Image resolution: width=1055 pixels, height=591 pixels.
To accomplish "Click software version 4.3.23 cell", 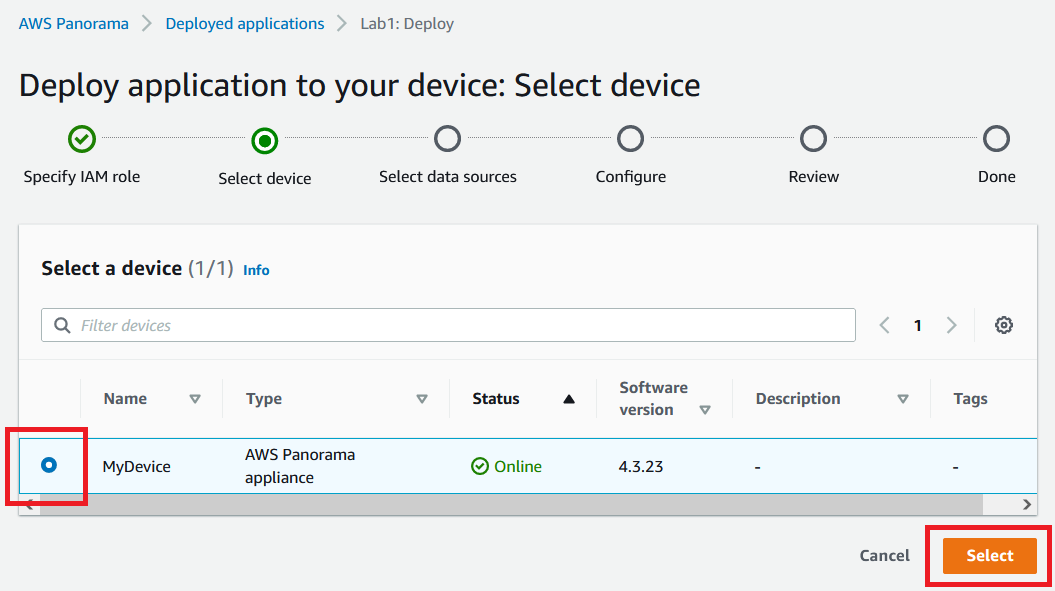I will [x=641, y=466].
